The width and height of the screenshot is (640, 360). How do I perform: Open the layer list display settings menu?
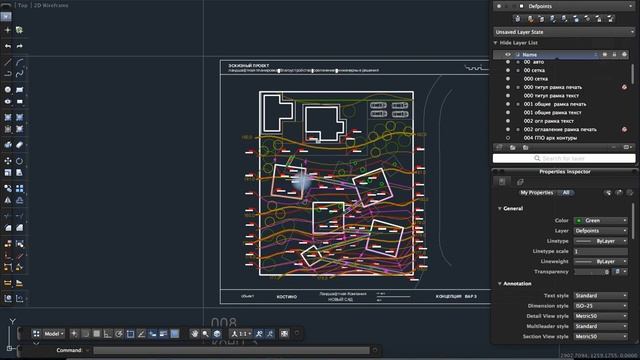(x=628, y=147)
